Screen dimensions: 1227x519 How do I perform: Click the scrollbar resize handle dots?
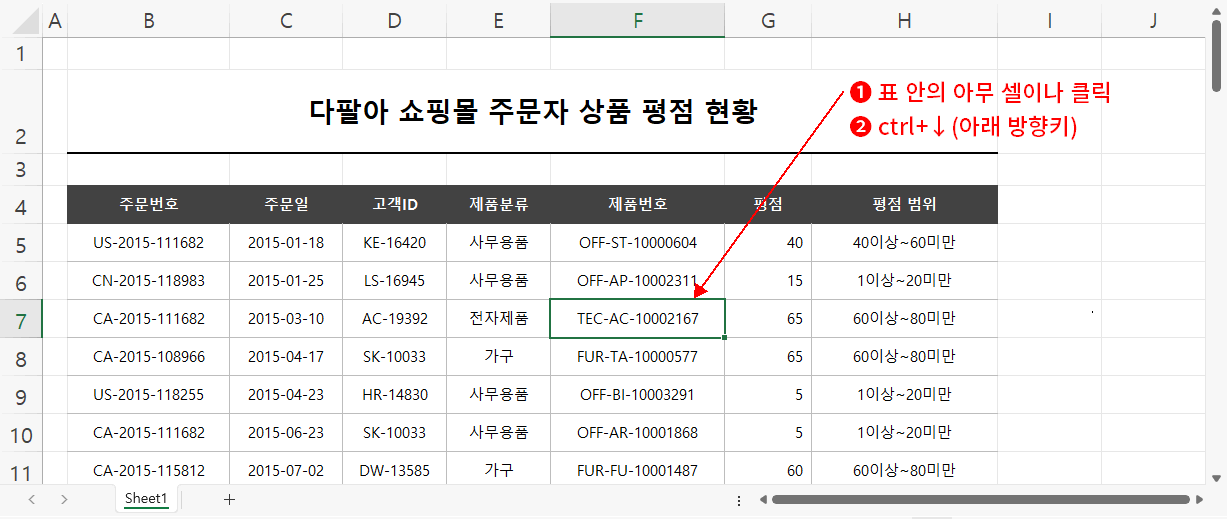tap(739, 500)
